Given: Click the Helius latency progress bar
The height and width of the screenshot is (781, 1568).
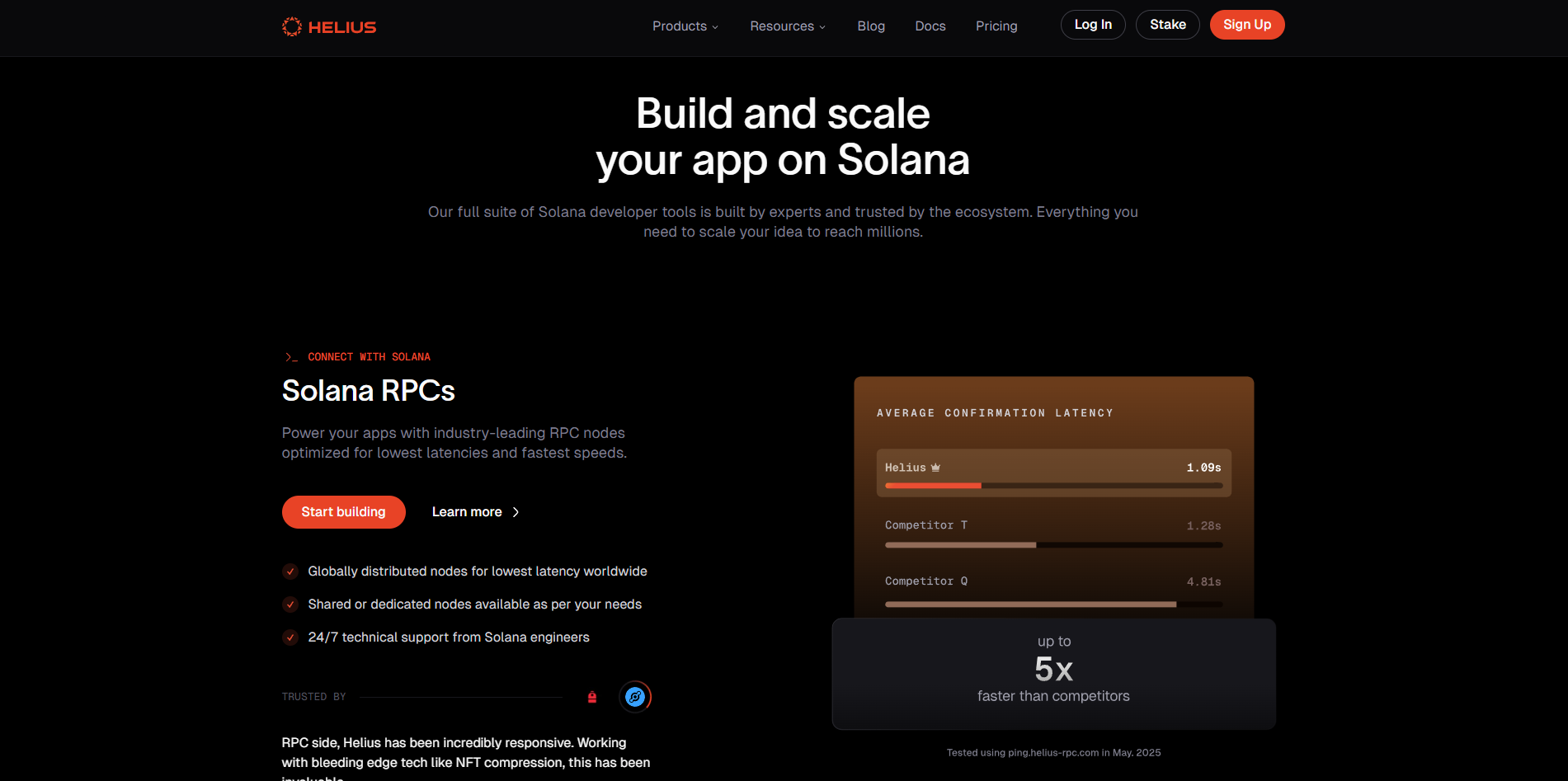Looking at the screenshot, I should tap(1053, 486).
